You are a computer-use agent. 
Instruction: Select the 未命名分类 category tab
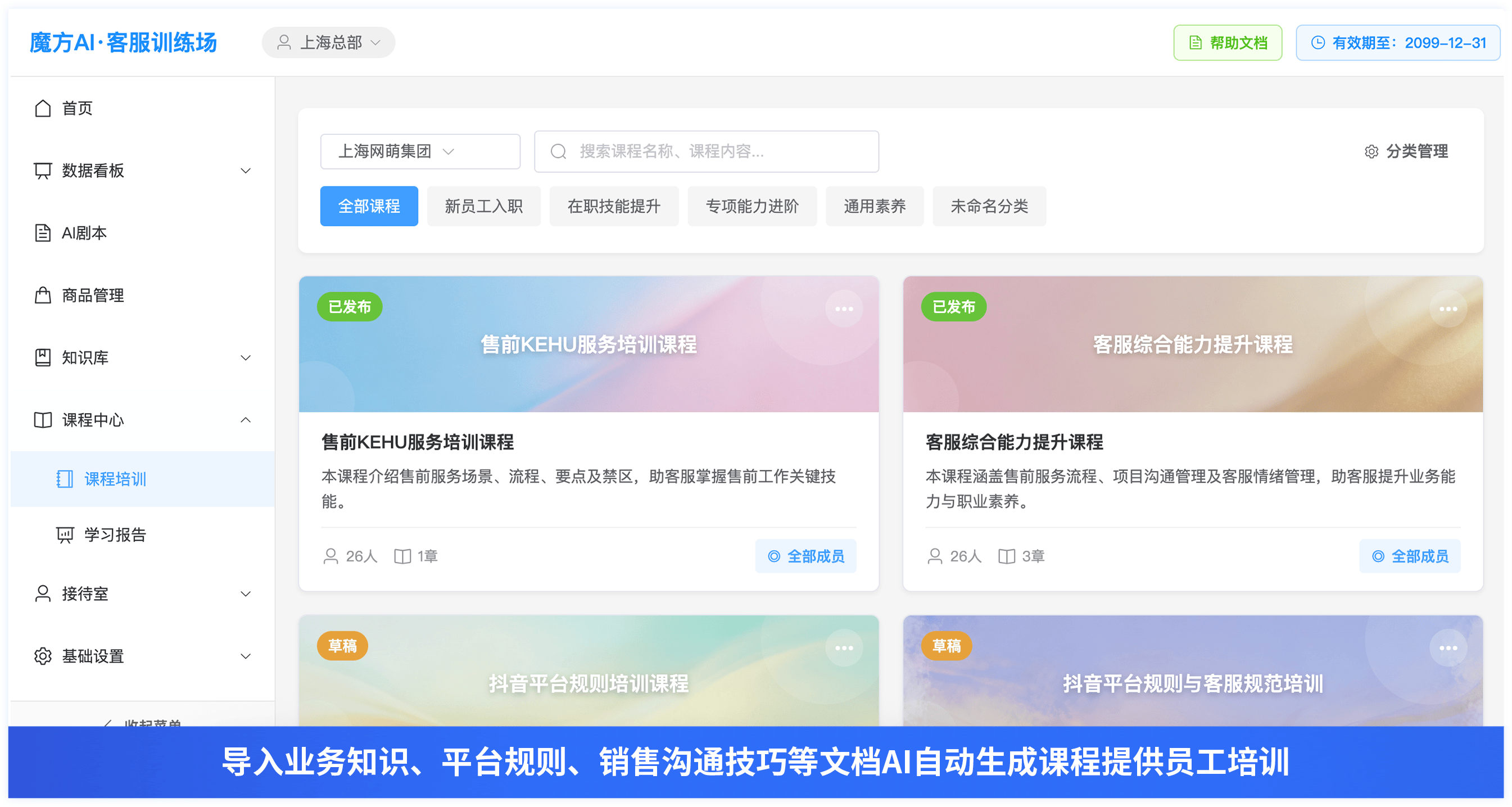[x=989, y=206]
